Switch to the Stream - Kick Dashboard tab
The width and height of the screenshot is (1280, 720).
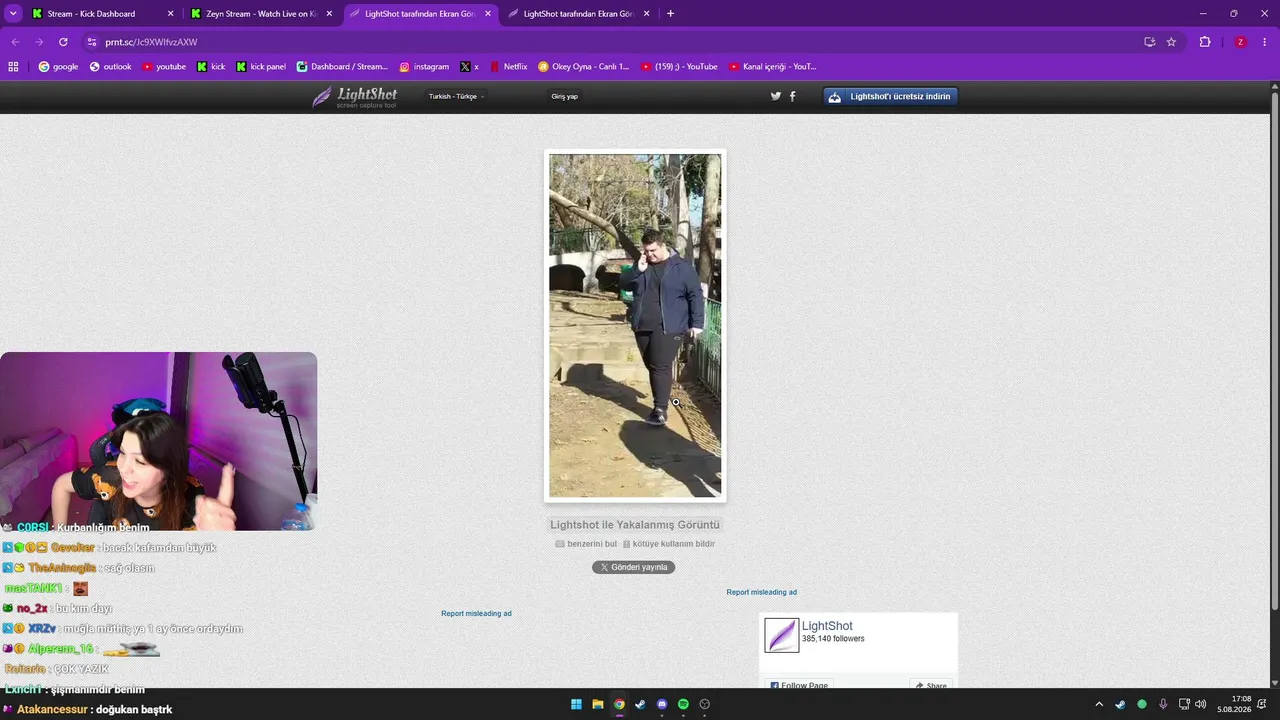[x=102, y=14]
